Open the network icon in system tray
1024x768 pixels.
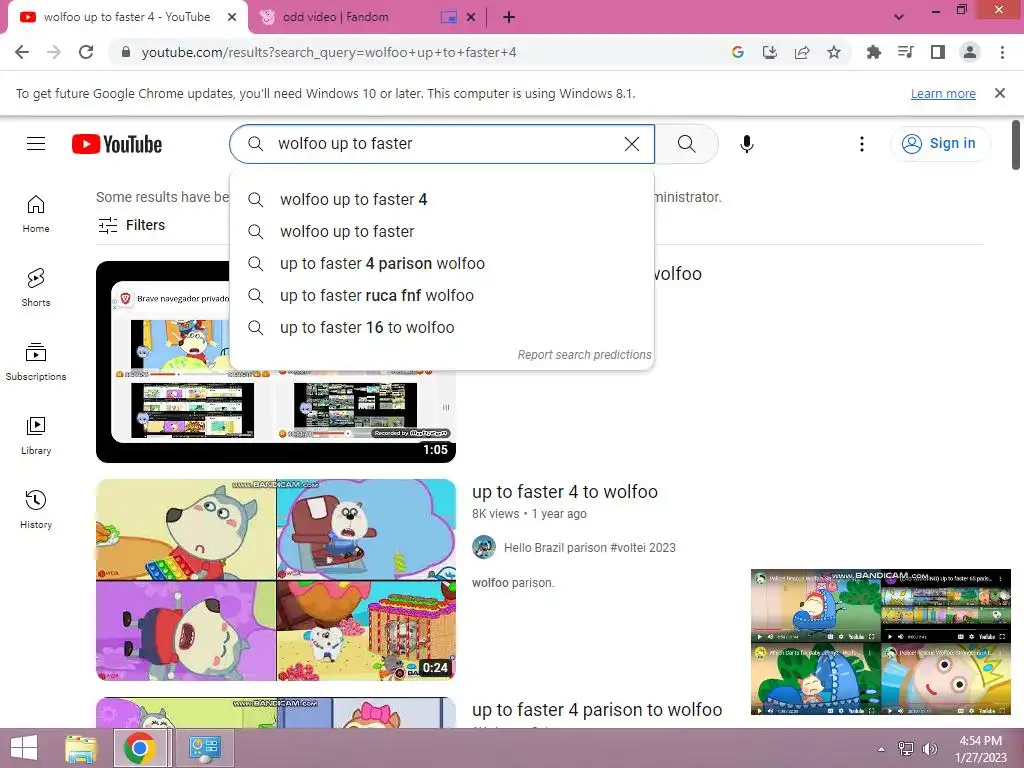point(906,749)
